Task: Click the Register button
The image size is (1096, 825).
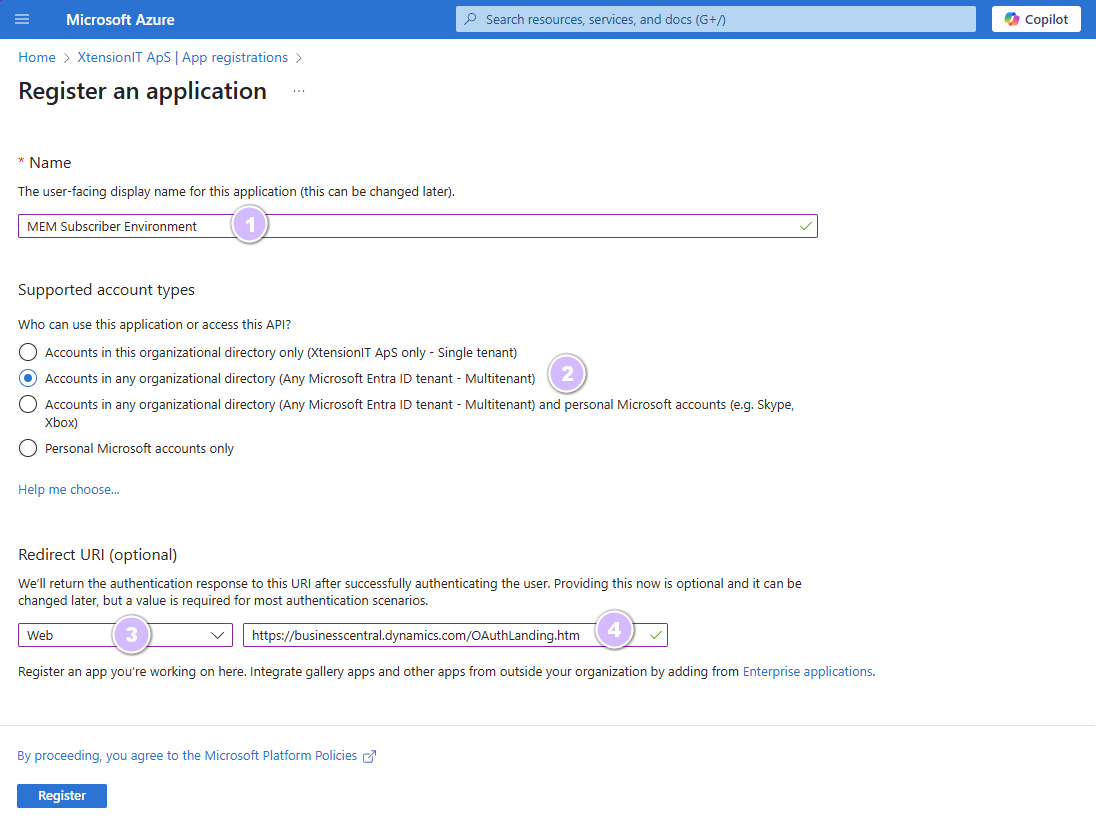Action: tap(62, 796)
